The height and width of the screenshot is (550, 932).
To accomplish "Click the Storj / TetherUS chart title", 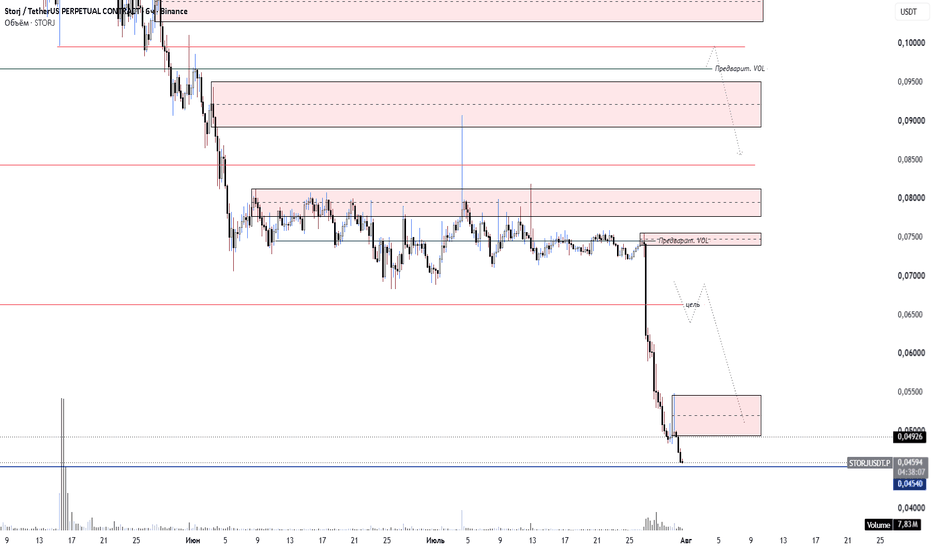I will coord(96,11).
